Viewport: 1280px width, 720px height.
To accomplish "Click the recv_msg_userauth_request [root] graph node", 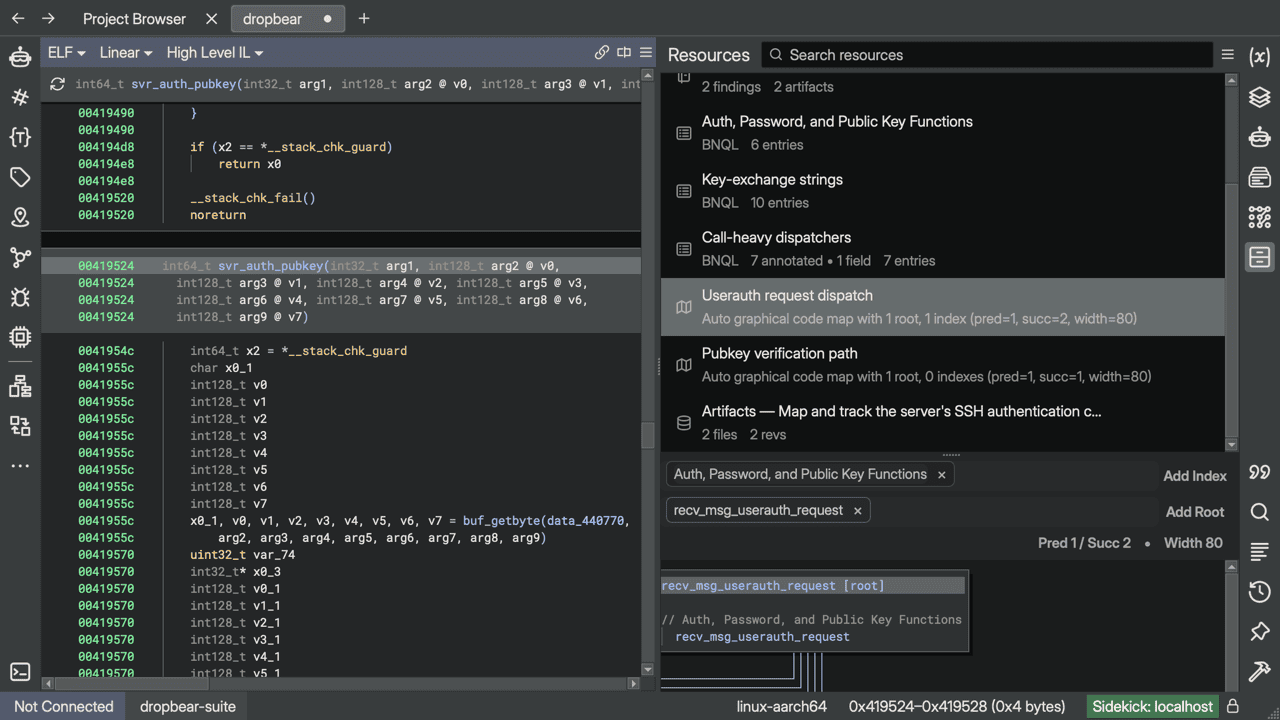I will coord(812,586).
